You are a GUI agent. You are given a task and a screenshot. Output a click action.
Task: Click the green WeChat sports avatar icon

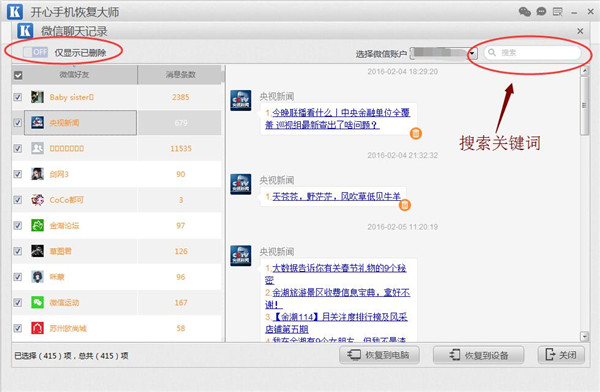(37, 302)
